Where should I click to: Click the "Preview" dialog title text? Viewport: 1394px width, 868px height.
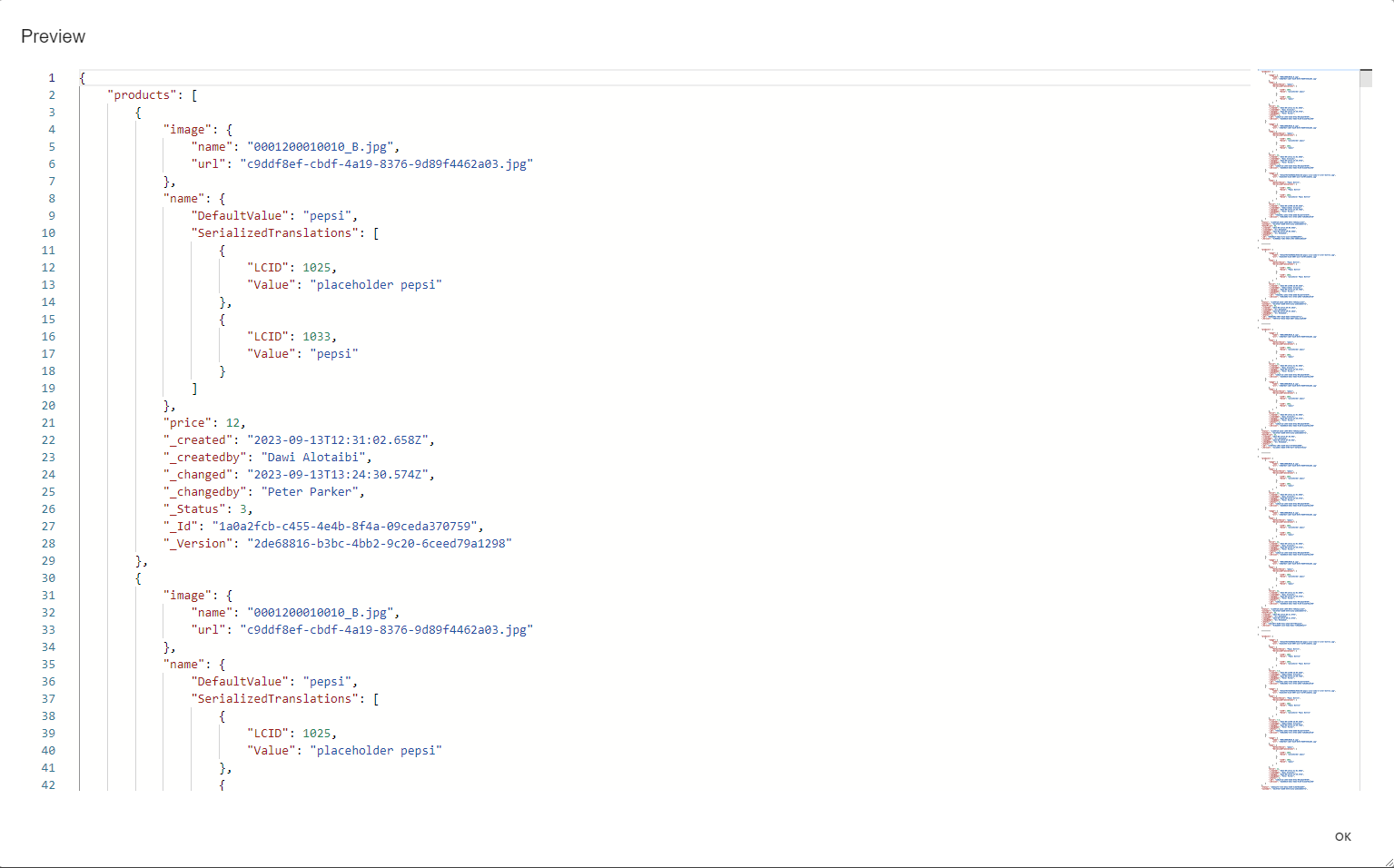[x=53, y=36]
